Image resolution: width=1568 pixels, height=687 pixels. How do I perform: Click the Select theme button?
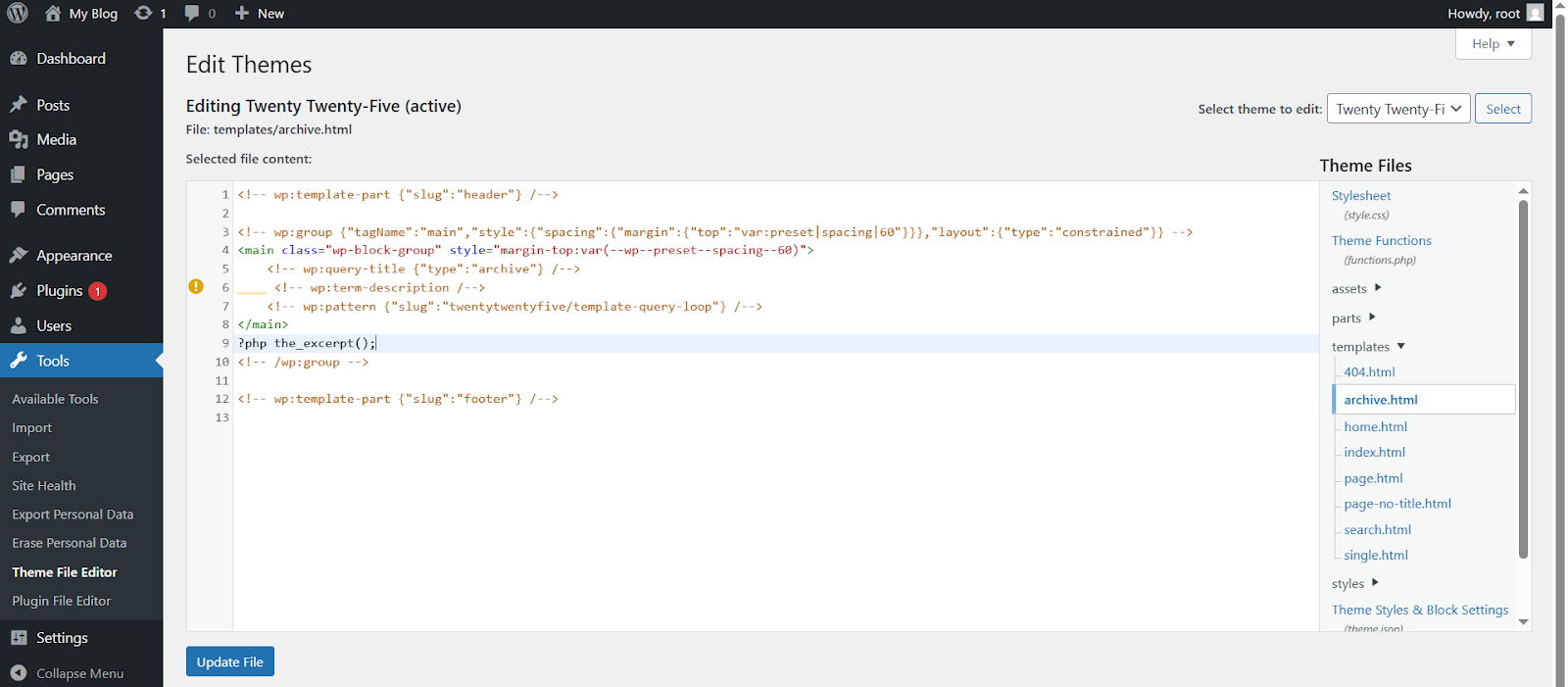1503,109
